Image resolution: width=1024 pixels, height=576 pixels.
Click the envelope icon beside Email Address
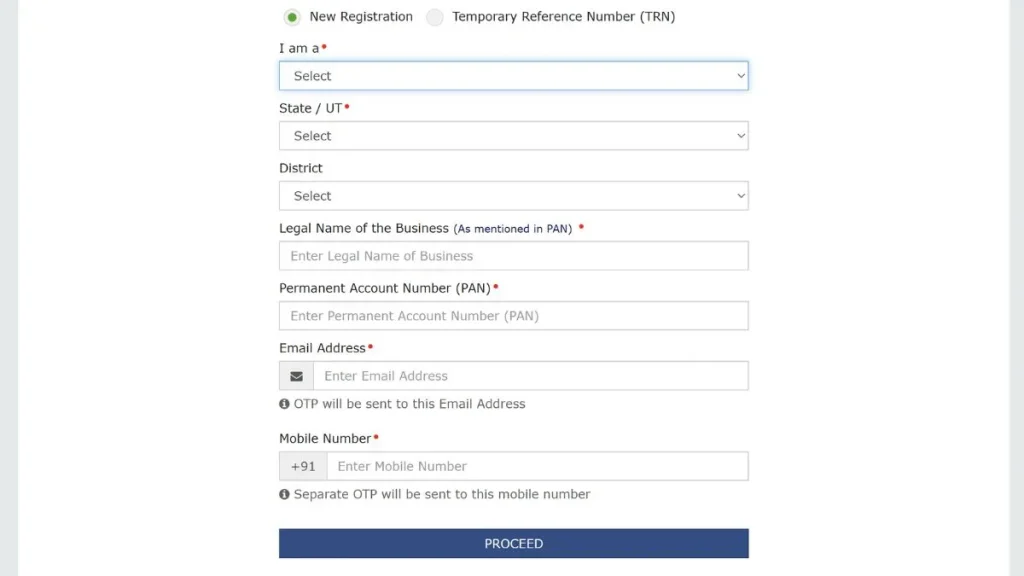[x=295, y=375]
